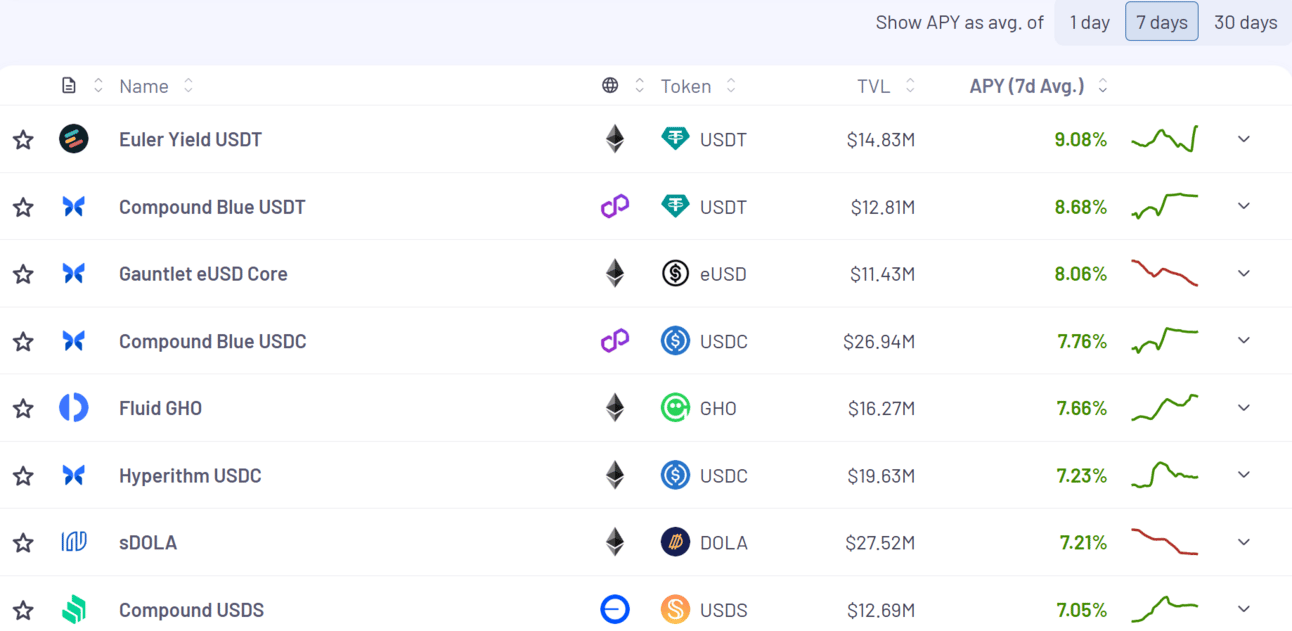The image size is (1292, 631).
Task: Show APY as 1 day average
Action: 1090,22
